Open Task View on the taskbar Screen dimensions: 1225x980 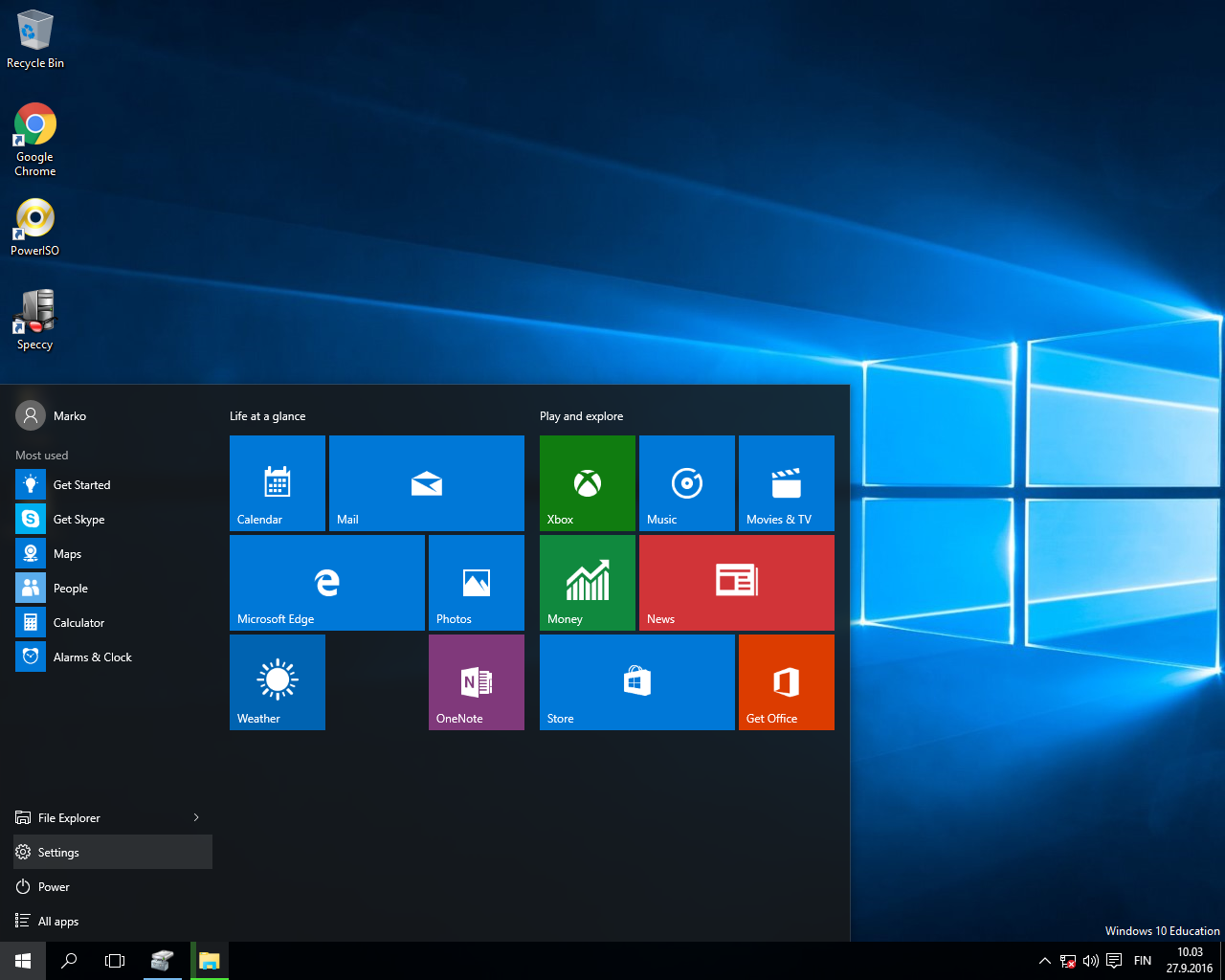point(115,961)
